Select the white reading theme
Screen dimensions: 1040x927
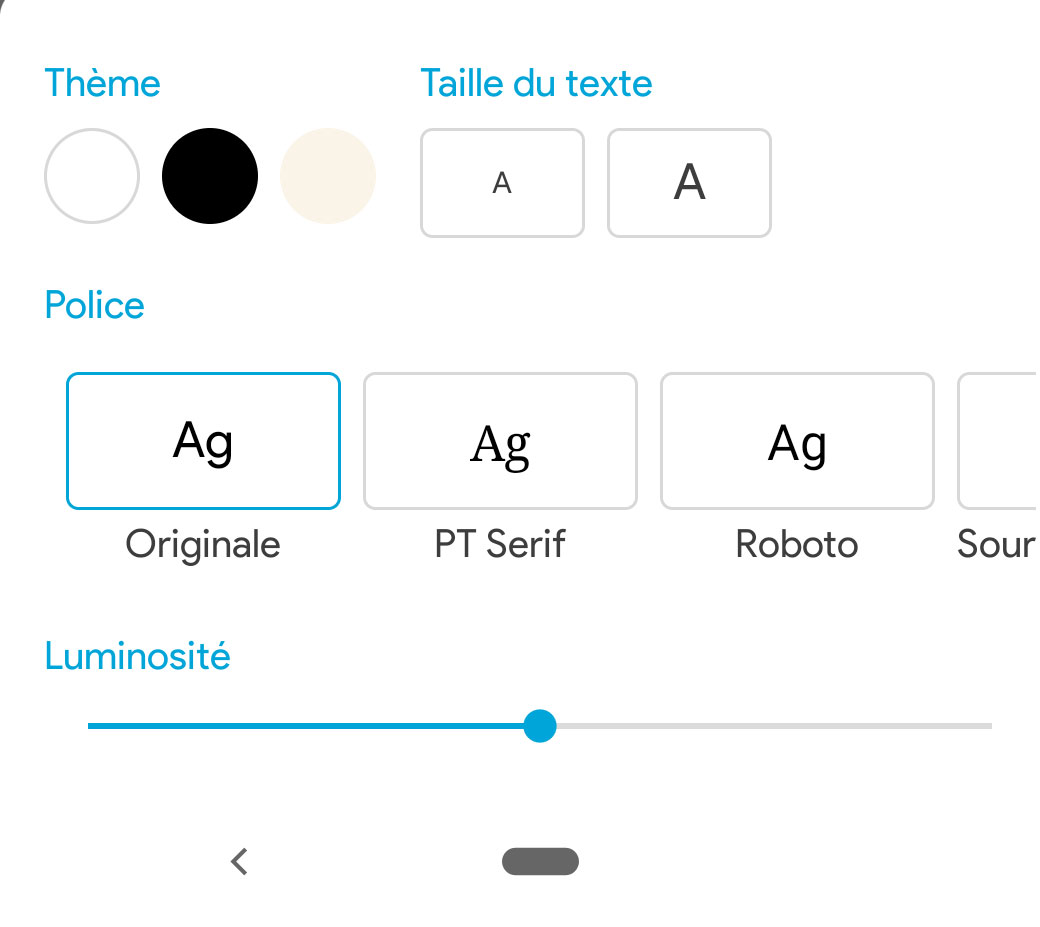tap(92, 176)
